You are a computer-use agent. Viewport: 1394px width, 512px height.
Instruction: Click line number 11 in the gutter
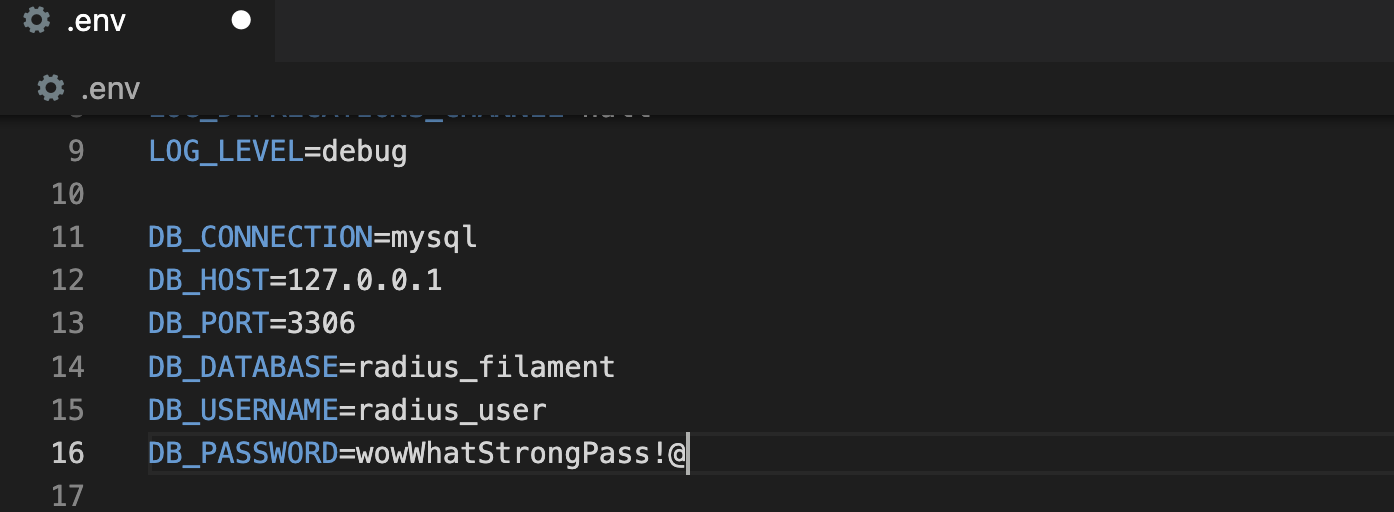click(67, 237)
